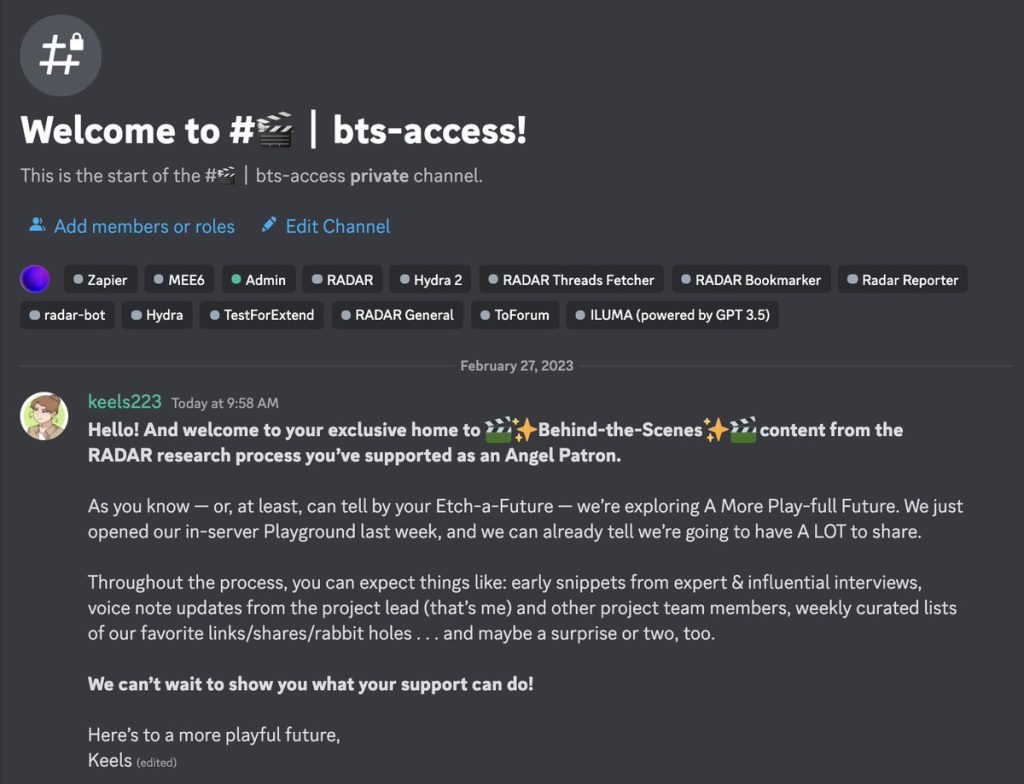This screenshot has width=1024, height=784.
Task: Click the private channel hash-lock icon
Action: (x=60, y=55)
